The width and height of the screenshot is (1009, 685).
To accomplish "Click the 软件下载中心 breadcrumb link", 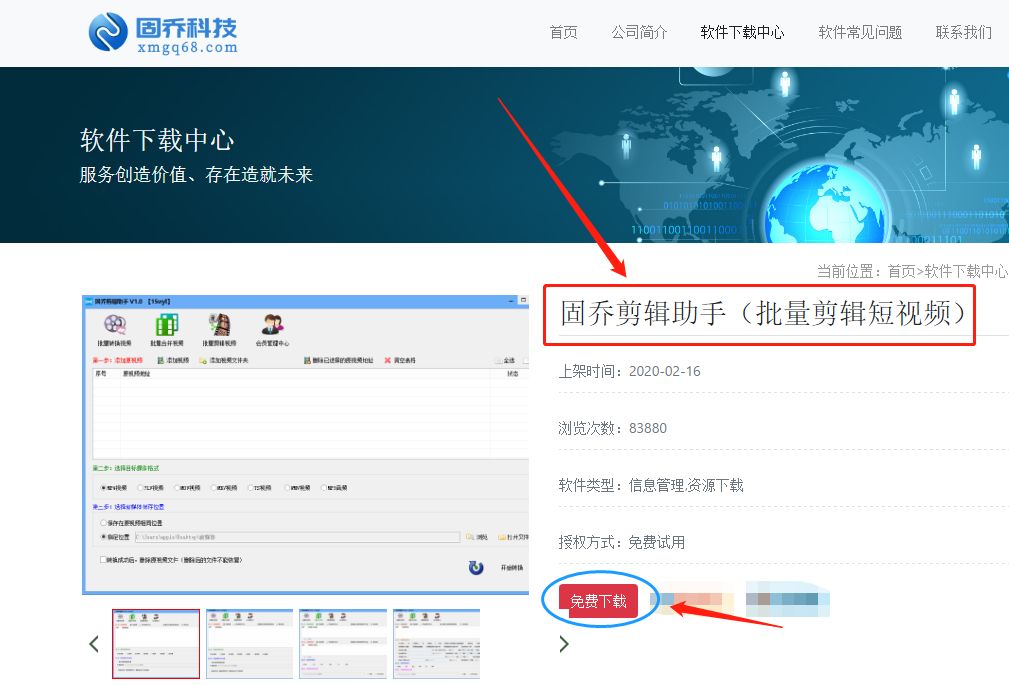I will 965,271.
